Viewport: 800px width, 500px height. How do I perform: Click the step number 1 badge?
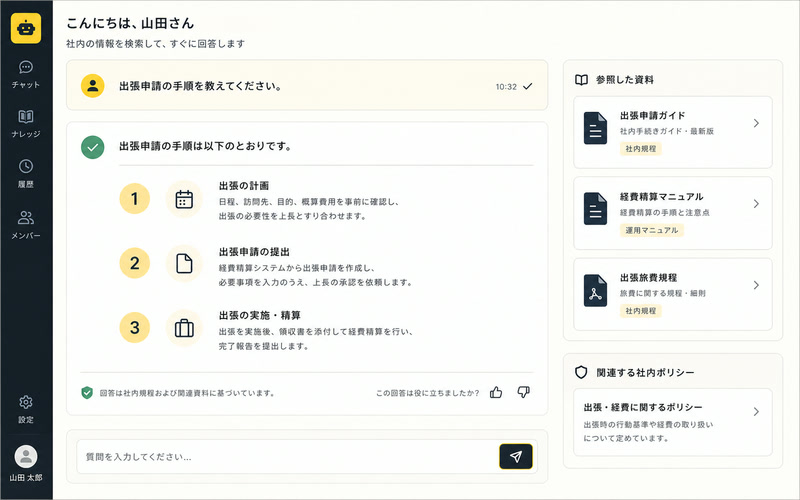[x=135, y=198]
